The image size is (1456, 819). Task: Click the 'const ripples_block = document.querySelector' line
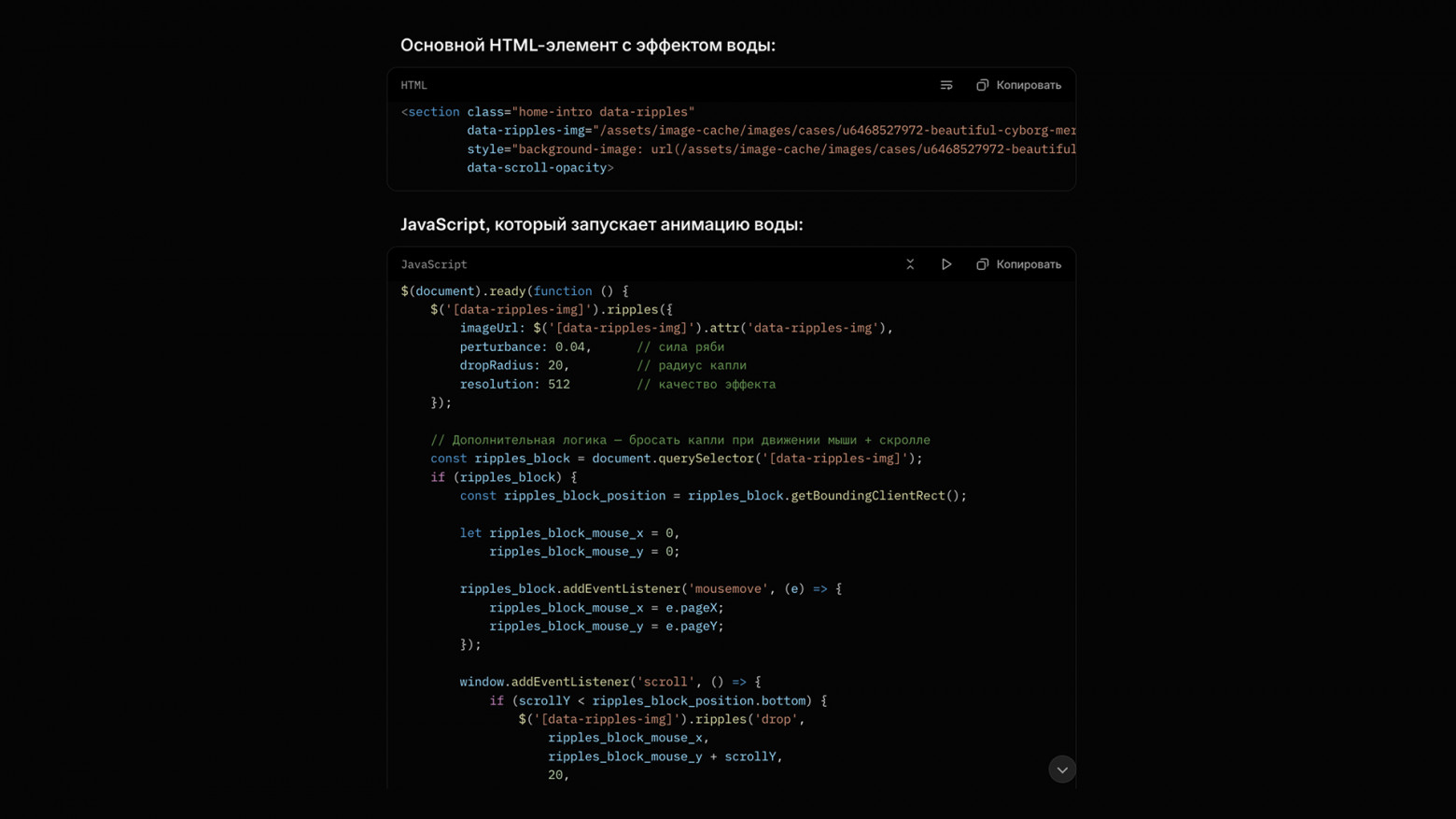coord(677,459)
